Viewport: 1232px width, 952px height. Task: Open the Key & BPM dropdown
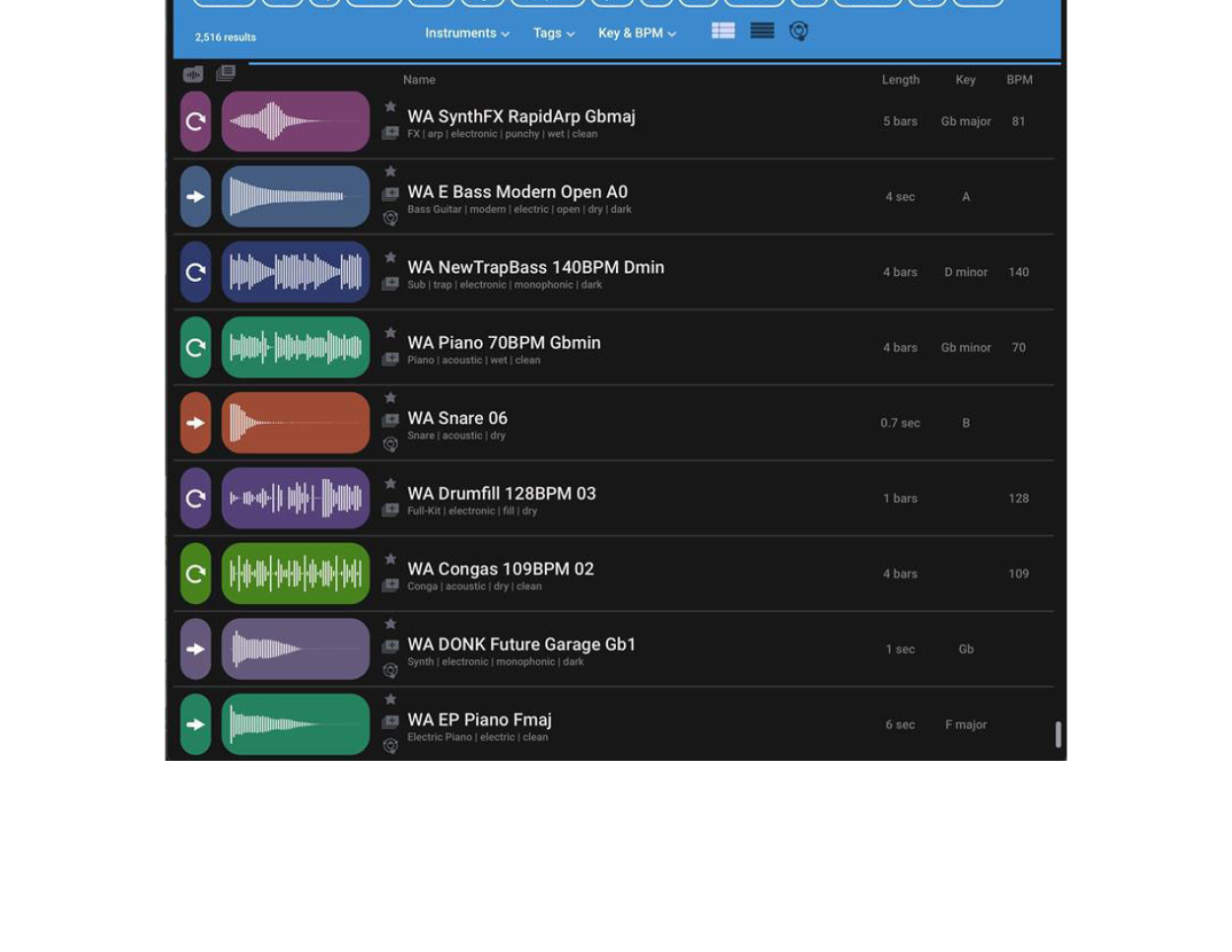pos(637,34)
